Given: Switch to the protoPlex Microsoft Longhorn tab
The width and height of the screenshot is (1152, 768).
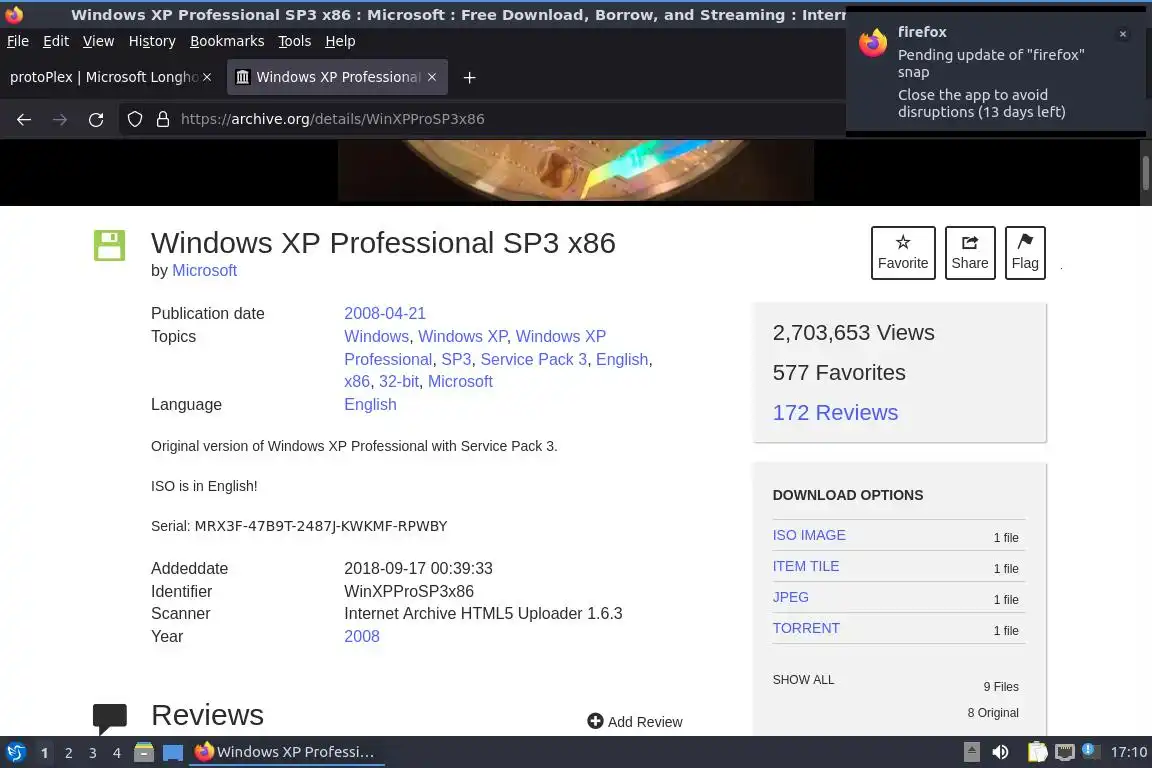Looking at the screenshot, I should (103, 77).
